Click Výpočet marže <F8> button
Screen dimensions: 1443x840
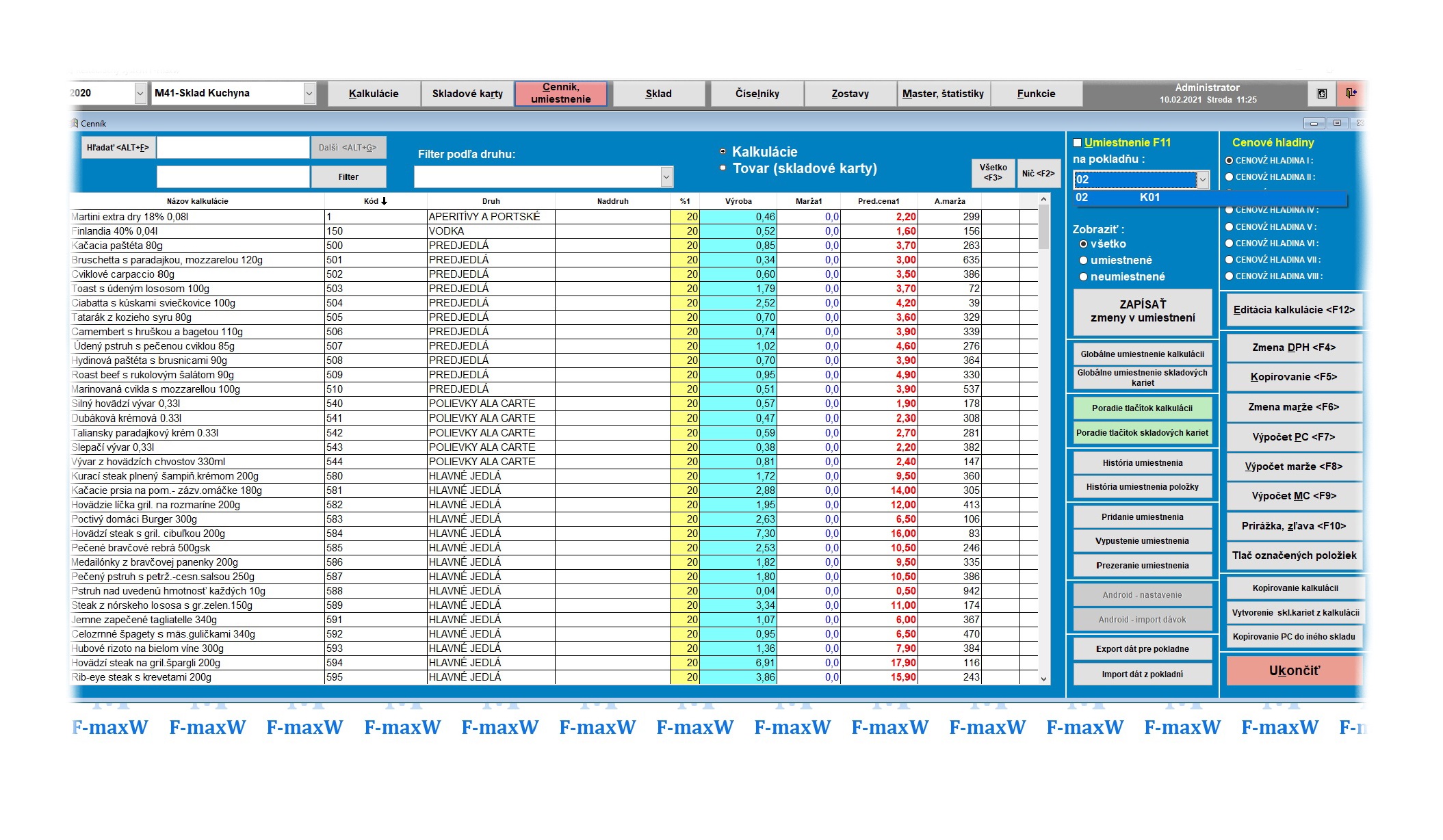point(1294,467)
